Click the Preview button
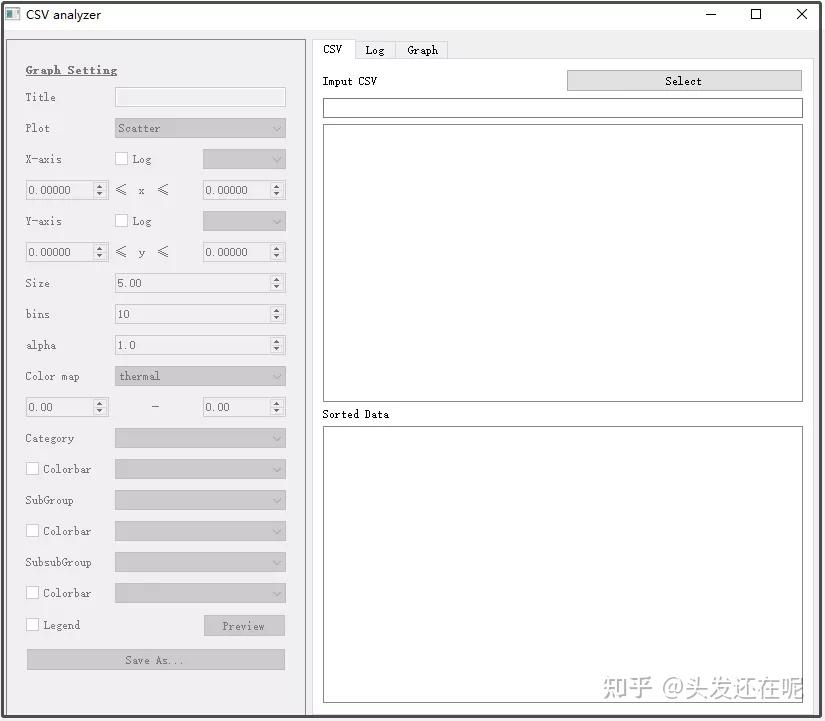 244,625
